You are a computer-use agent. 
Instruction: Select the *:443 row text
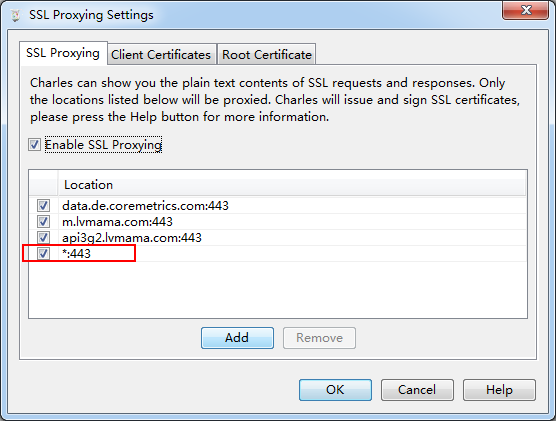[77, 254]
